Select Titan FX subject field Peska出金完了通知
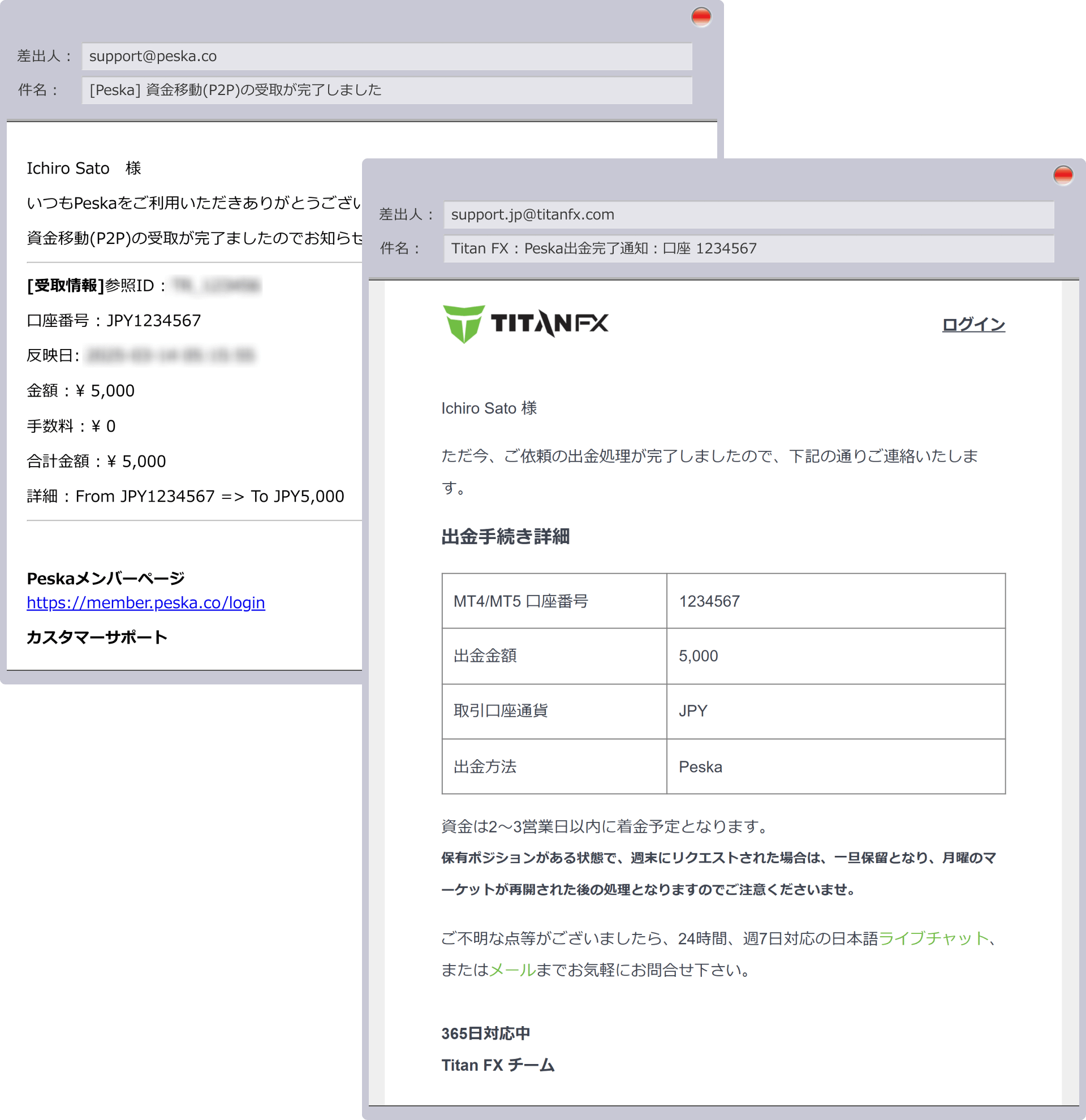Viewport: 1086px width, 1120px height. click(749, 248)
